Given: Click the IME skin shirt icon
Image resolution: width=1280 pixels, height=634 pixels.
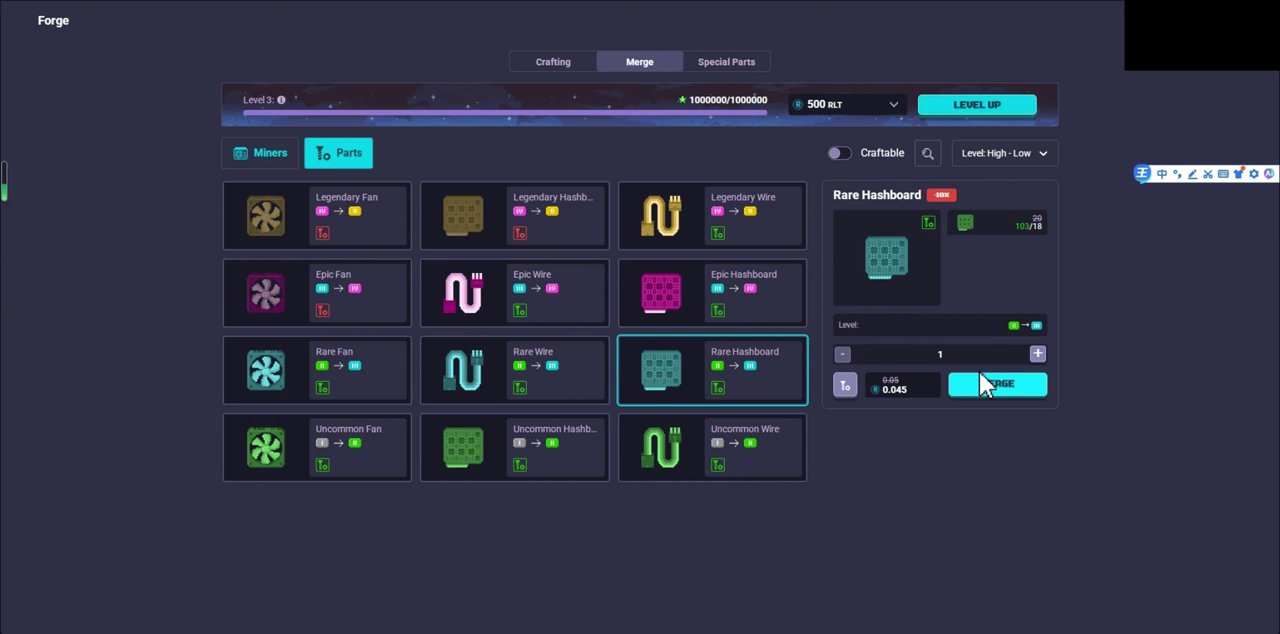Looking at the screenshot, I should coord(1238,174).
